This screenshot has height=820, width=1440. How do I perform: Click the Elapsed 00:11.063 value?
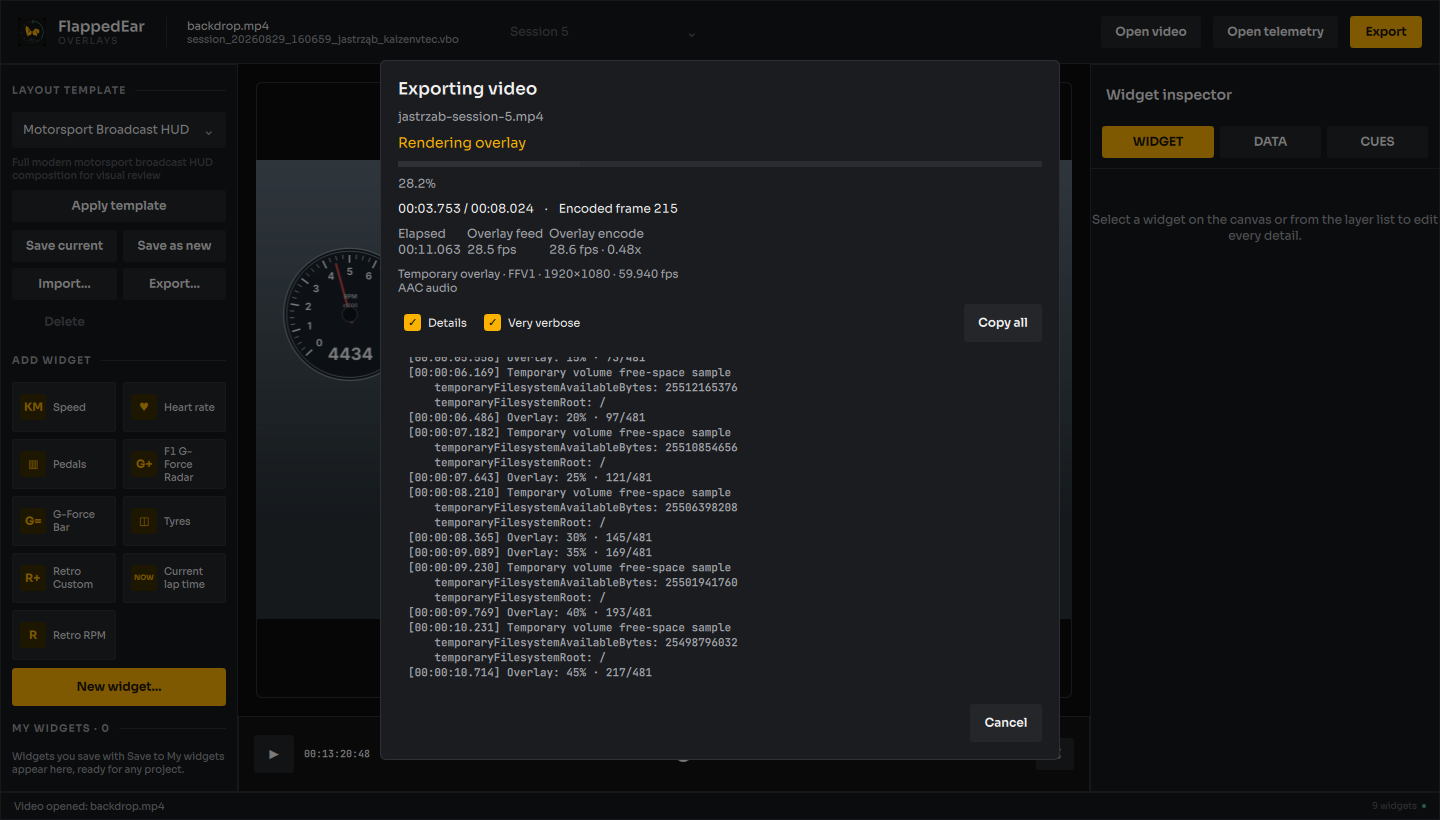click(x=430, y=250)
